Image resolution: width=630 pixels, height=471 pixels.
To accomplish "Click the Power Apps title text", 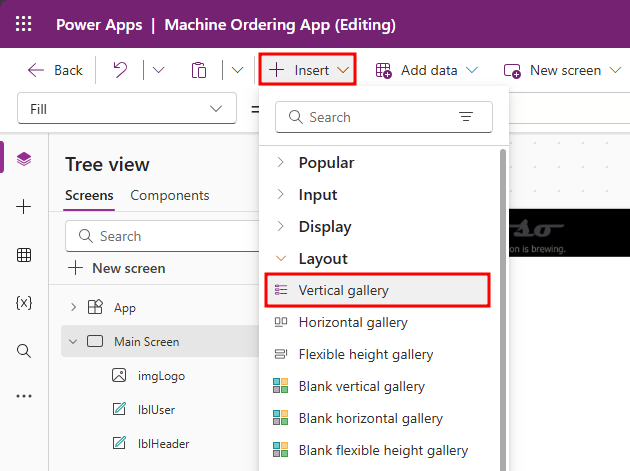I will 99,25.
